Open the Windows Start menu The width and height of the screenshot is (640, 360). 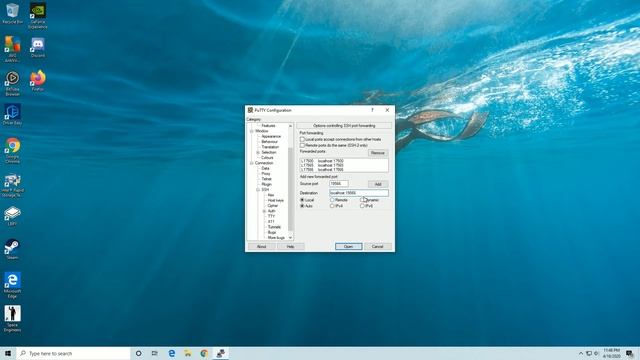[8, 353]
